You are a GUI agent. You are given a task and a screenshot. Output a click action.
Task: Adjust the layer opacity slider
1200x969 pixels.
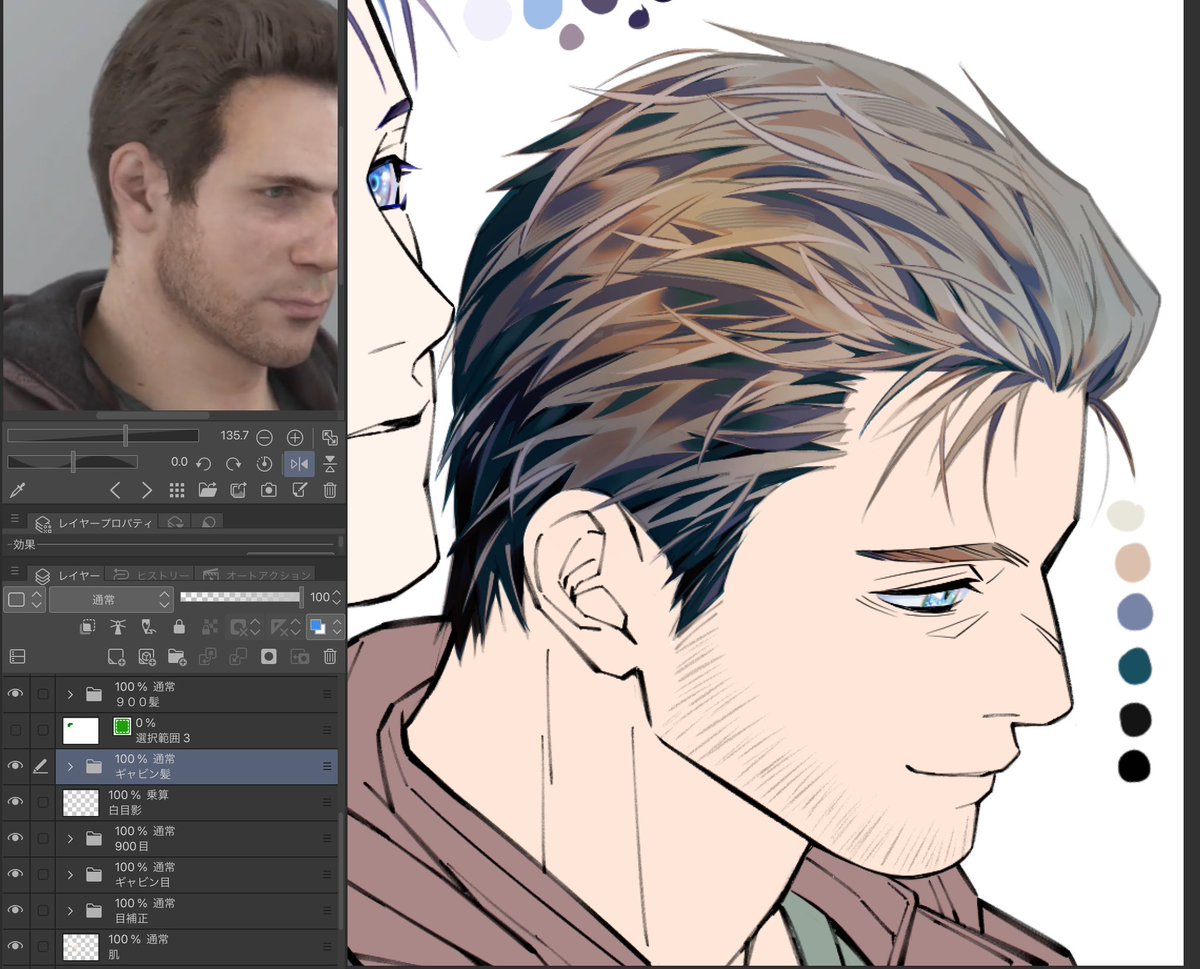click(x=241, y=597)
